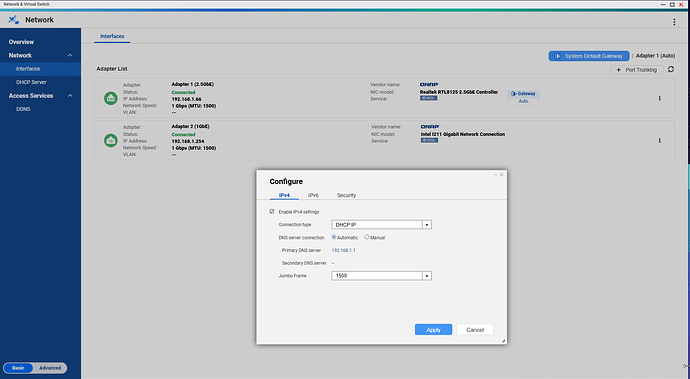Viewport: 690px width, 379px height.
Task: Switch to Basic mode
Action: click(18, 368)
